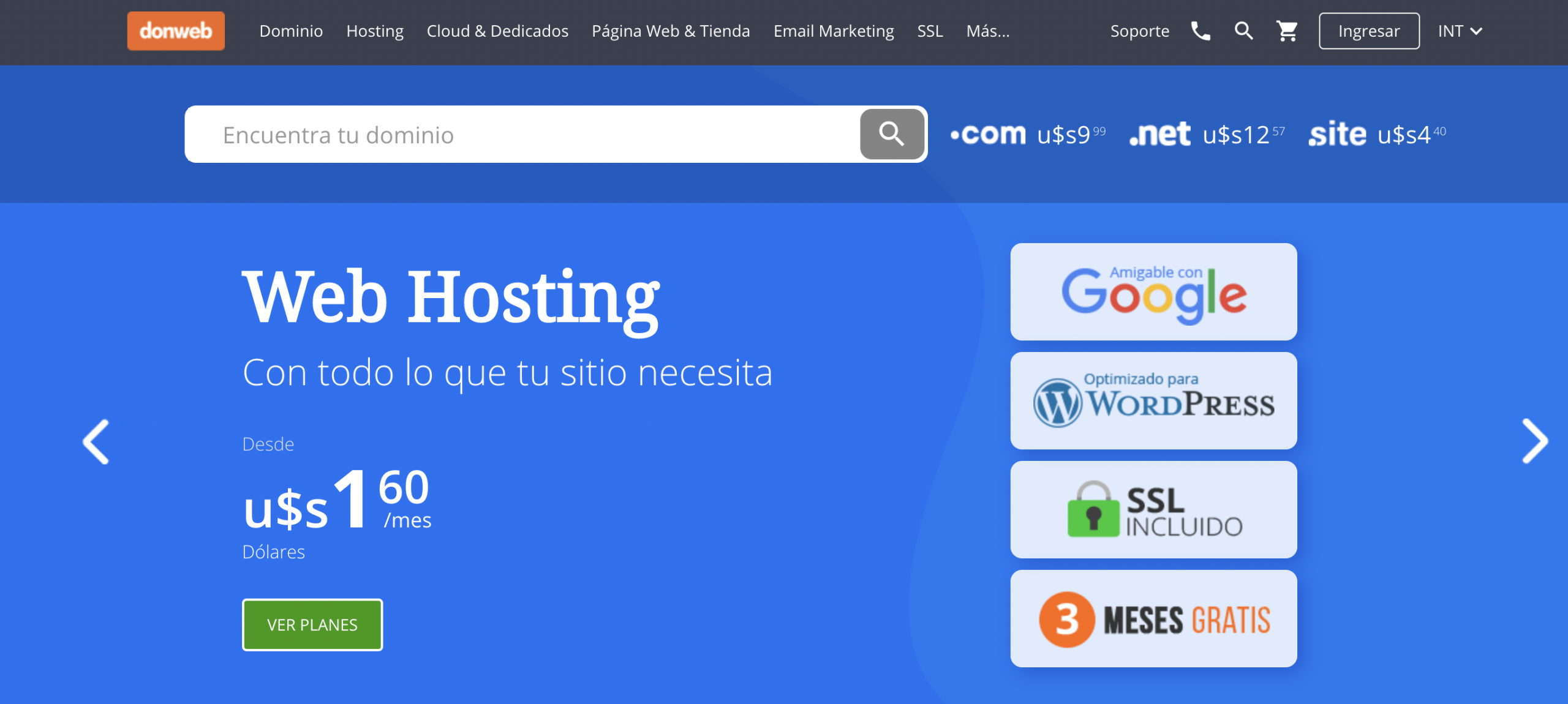Focus the Encuentra tu dominio field

click(x=522, y=134)
